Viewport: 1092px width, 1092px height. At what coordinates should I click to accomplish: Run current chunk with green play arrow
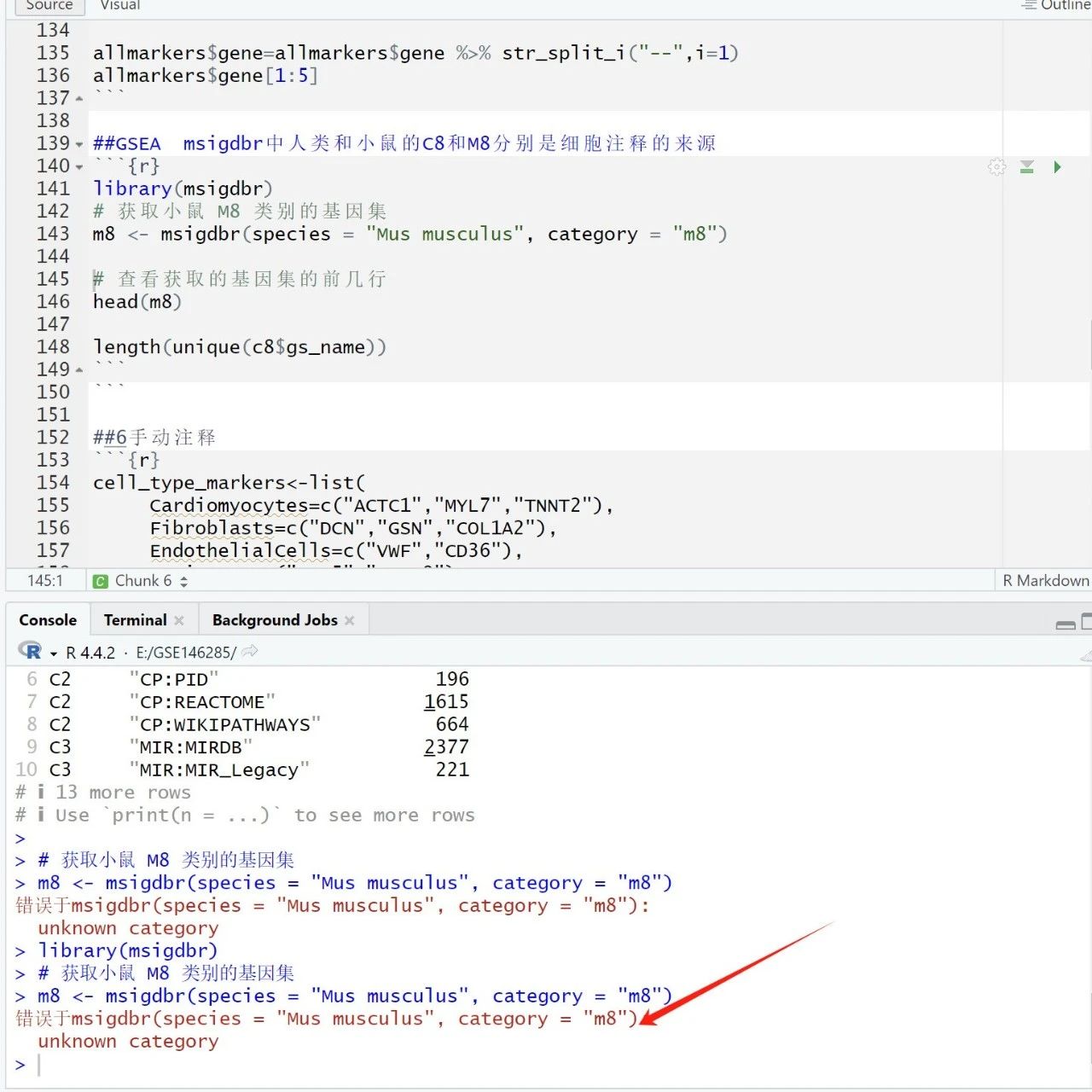point(1057,166)
